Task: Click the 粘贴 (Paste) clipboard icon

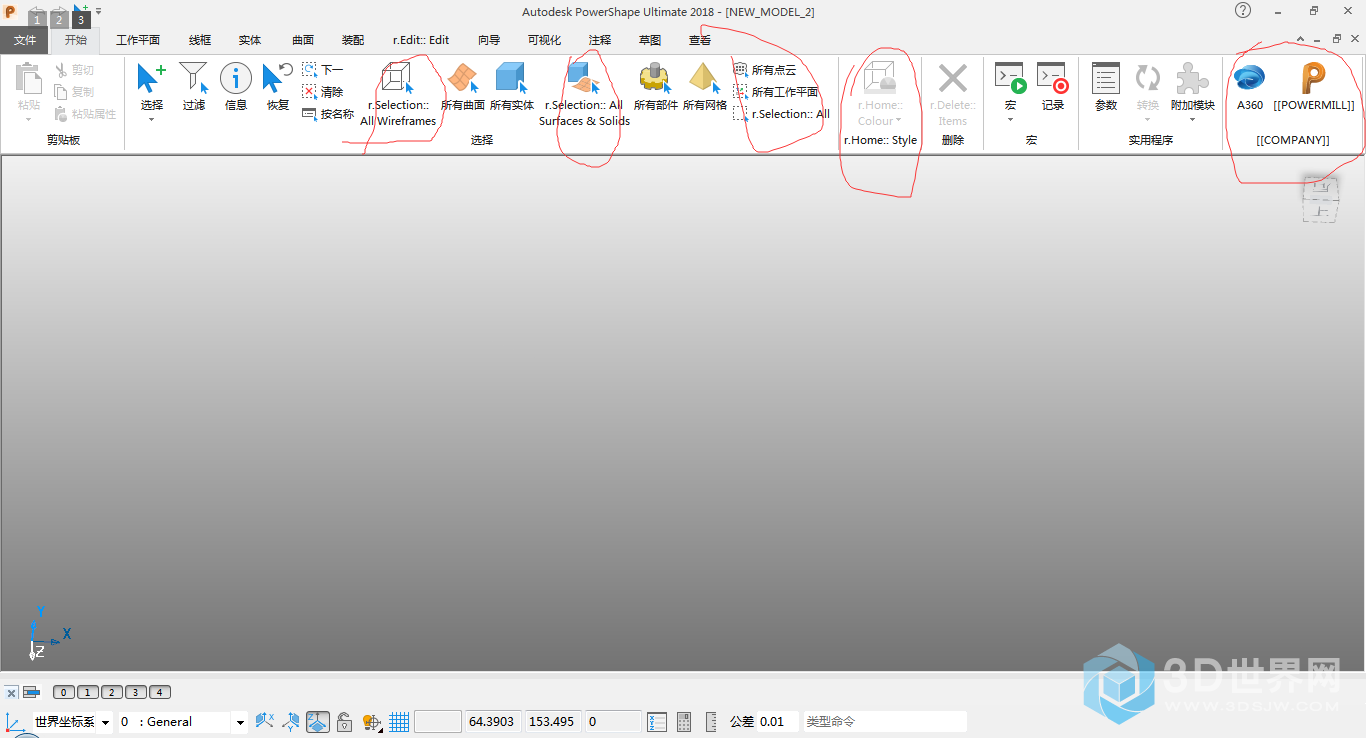Action: click(x=29, y=78)
